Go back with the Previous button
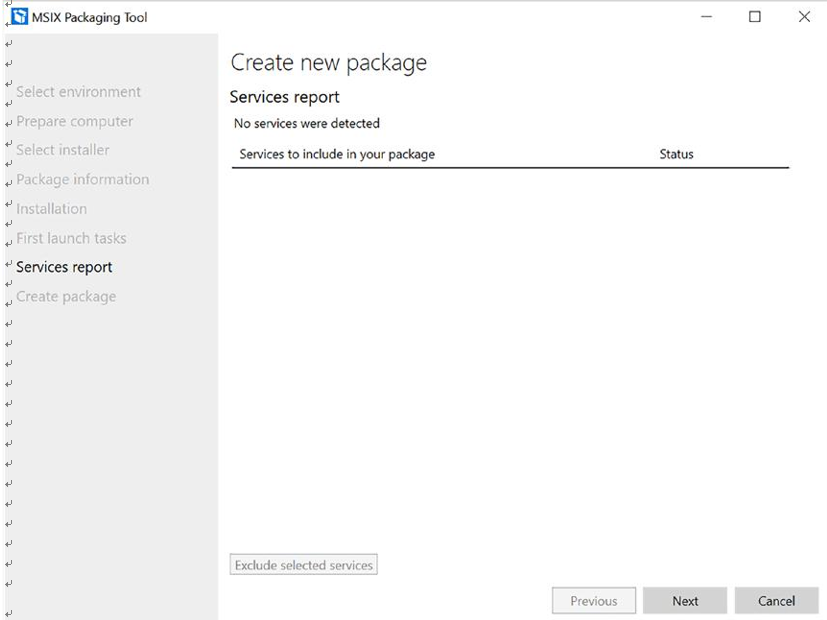Viewport: 827px width, 620px height. [x=594, y=601]
